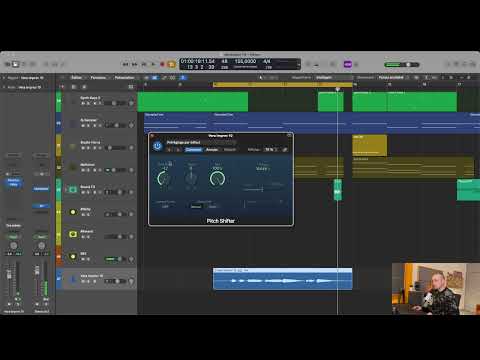Click the Rewind transport button
480x360 pixels.
point(126,64)
